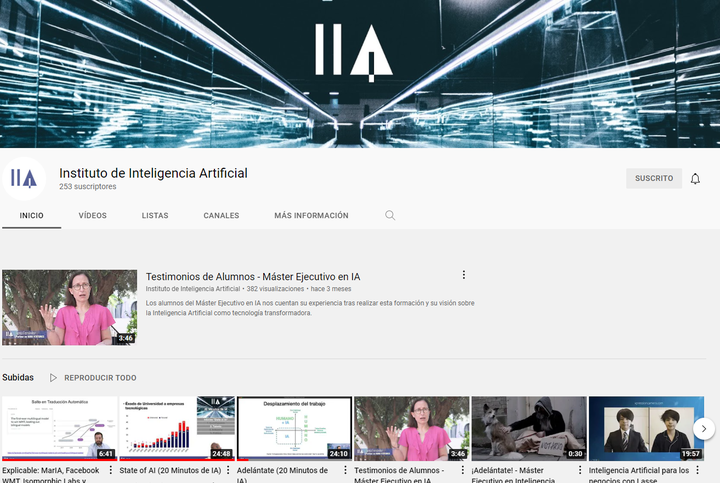
Task: Open the Explicable: MarIA, Facebook video title
Action: click(x=52, y=475)
